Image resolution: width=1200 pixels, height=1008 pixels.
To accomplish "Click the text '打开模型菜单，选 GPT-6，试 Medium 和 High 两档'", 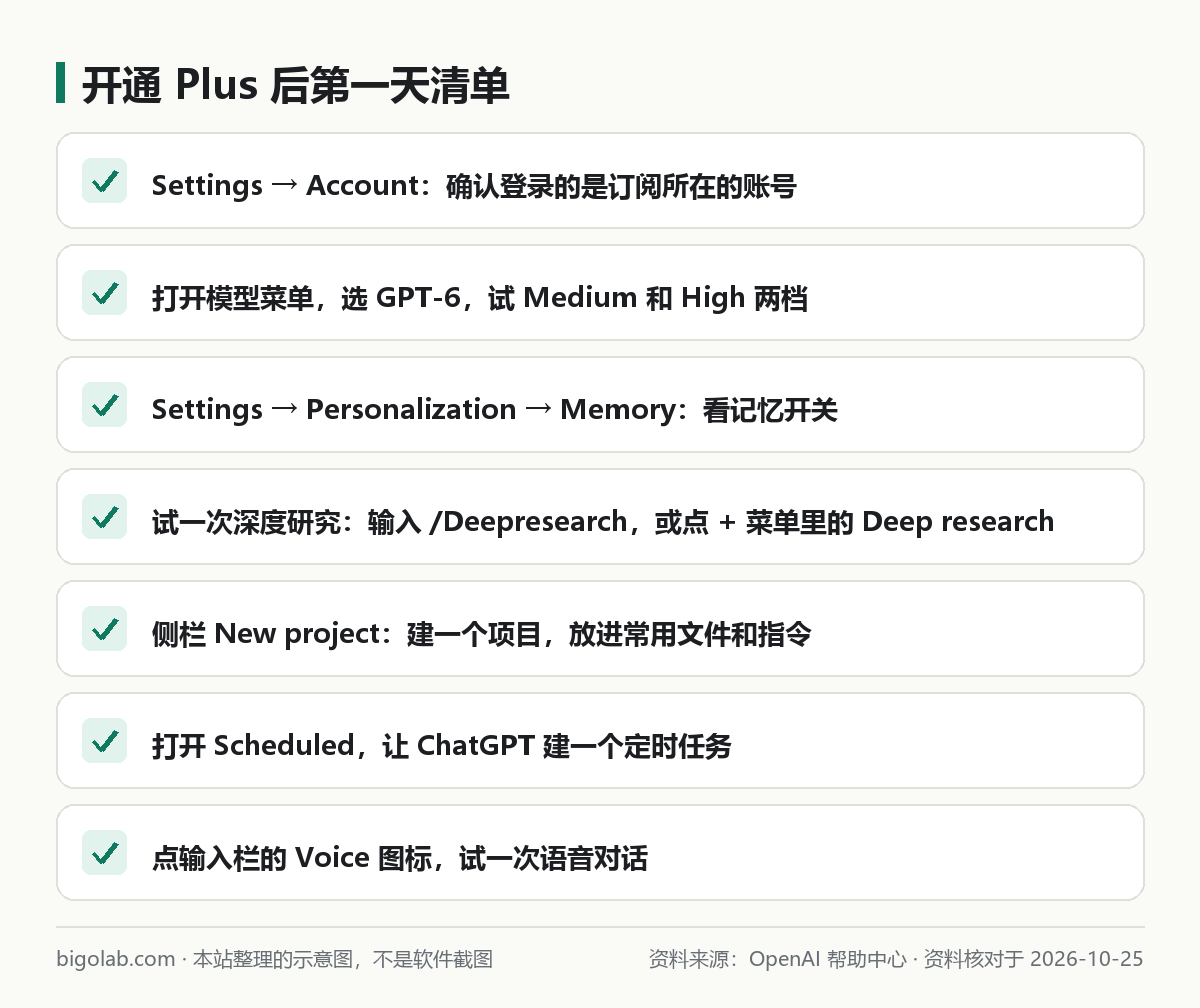I will (480, 298).
